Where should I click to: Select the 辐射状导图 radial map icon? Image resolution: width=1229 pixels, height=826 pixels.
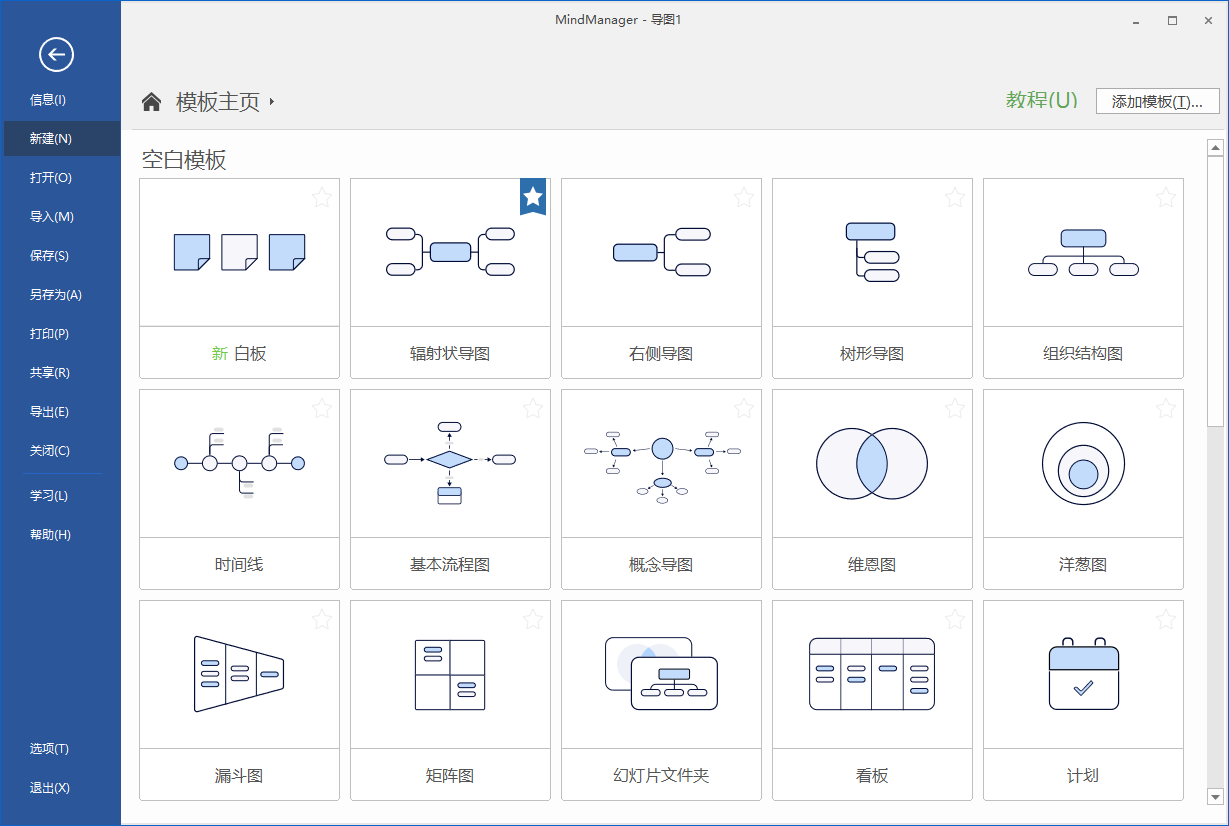(x=450, y=251)
